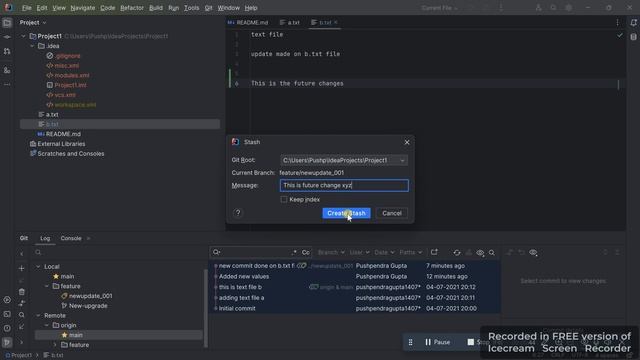Toggle Match Case in log search
The width and height of the screenshot is (640, 360).
pos(305,253)
